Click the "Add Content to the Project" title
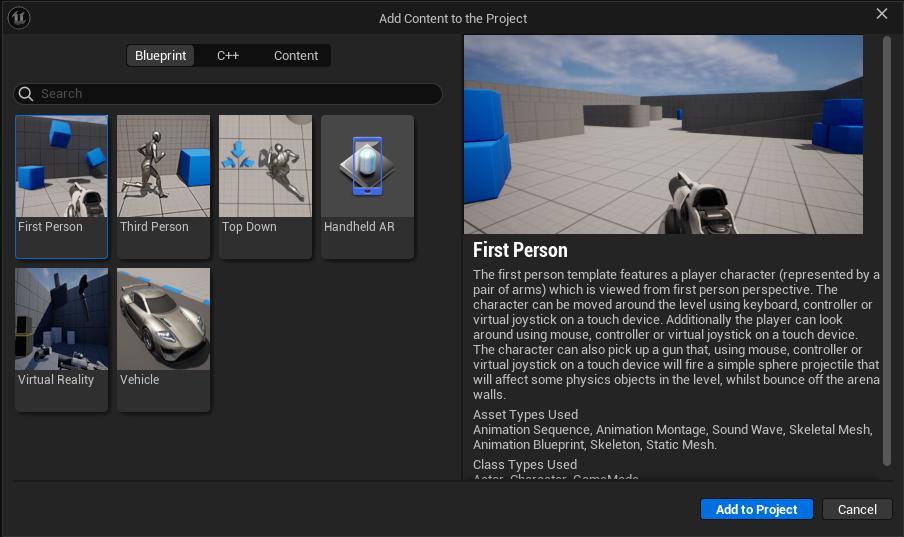The height and width of the screenshot is (537, 904). point(453,18)
